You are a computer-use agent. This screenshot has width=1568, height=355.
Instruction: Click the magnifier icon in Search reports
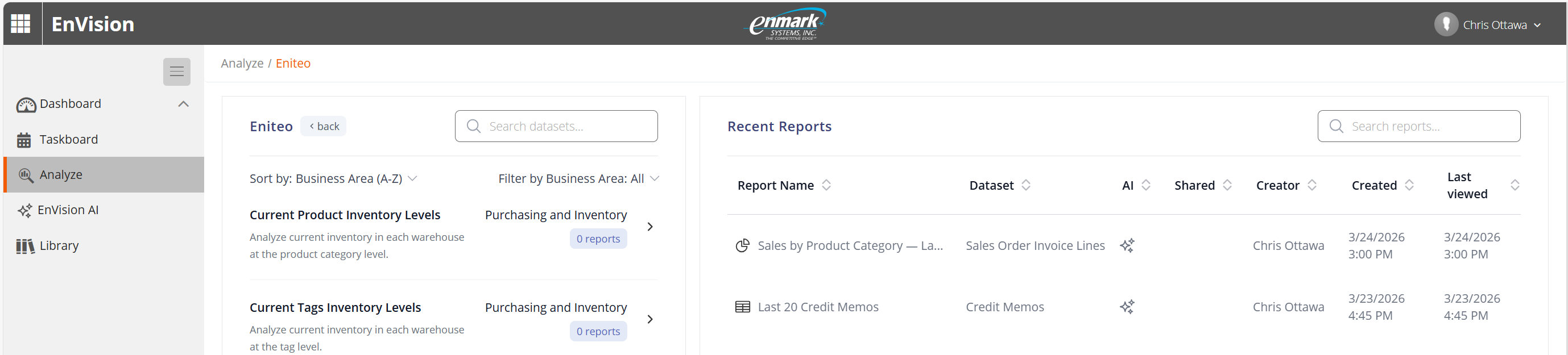(x=1336, y=126)
